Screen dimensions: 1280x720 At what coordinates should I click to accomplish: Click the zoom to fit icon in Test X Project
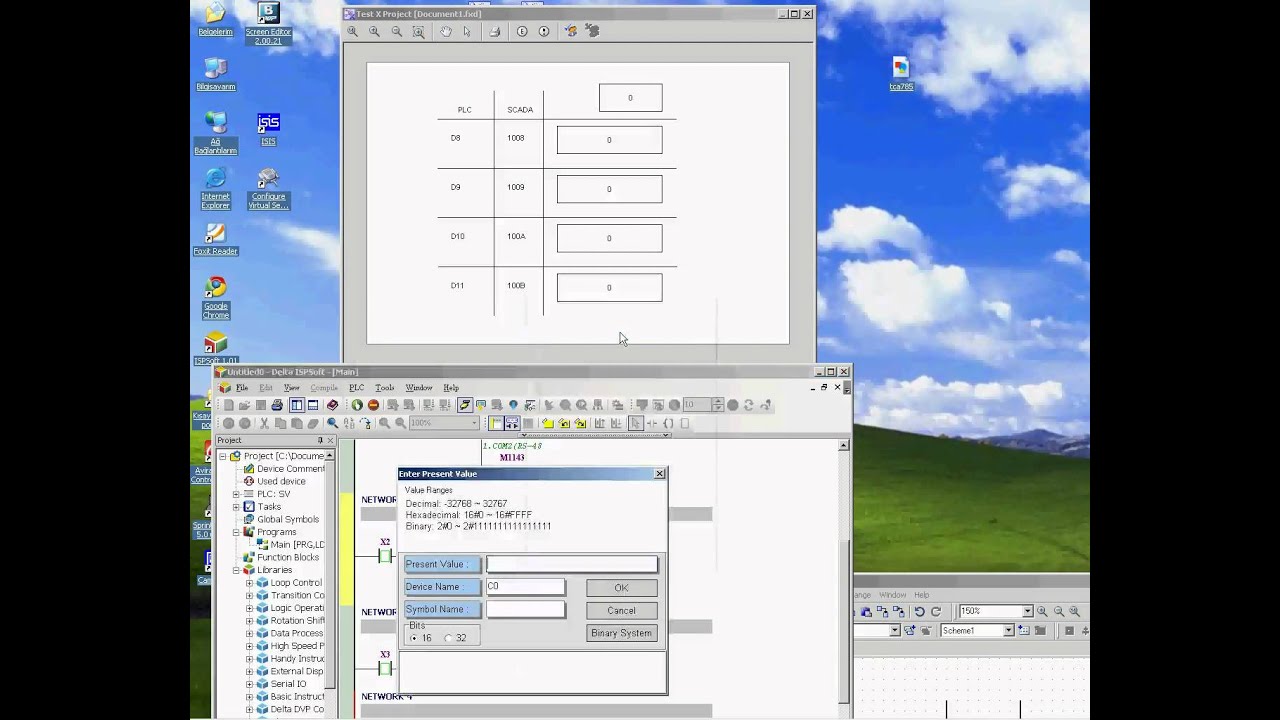pyautogui.click(x=418, y=31)
